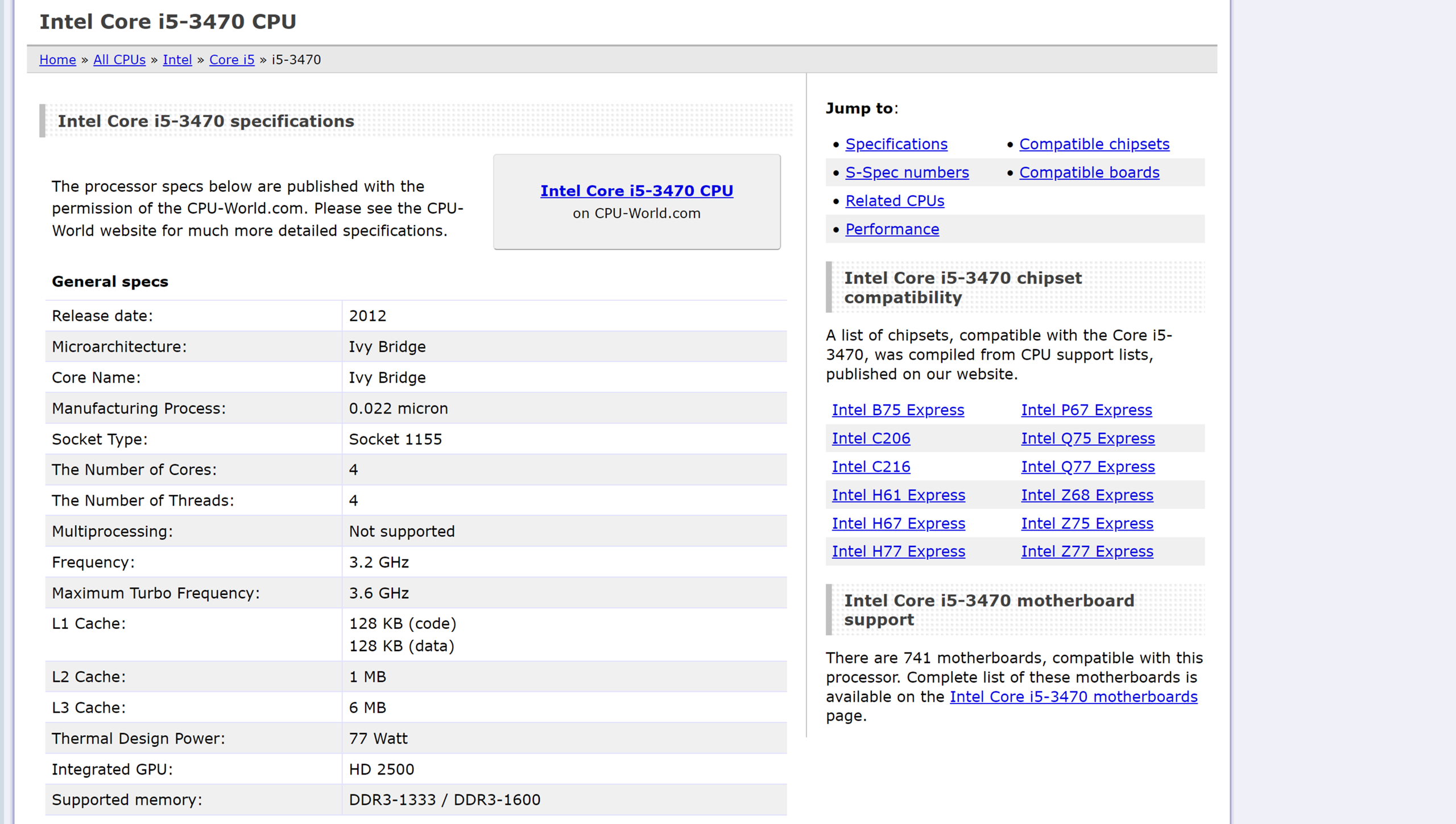1456x824 pixels.
Task: Jump to Performance section
Action: tap(892, 230)
